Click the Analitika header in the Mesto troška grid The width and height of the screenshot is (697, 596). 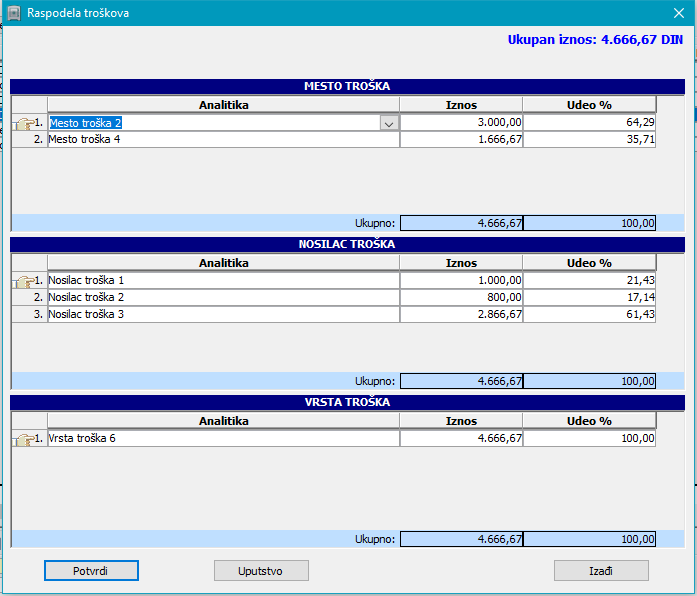(x=223, y=104)
